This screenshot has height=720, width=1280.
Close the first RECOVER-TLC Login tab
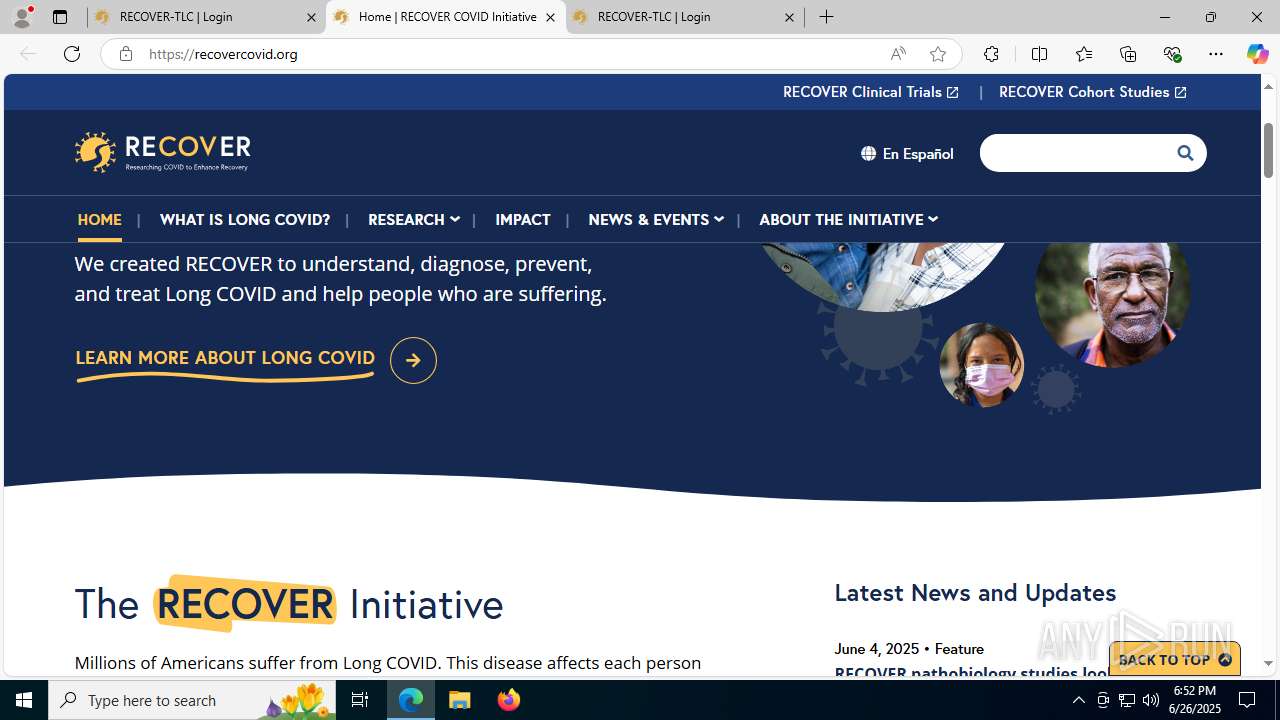click(311, 17)
